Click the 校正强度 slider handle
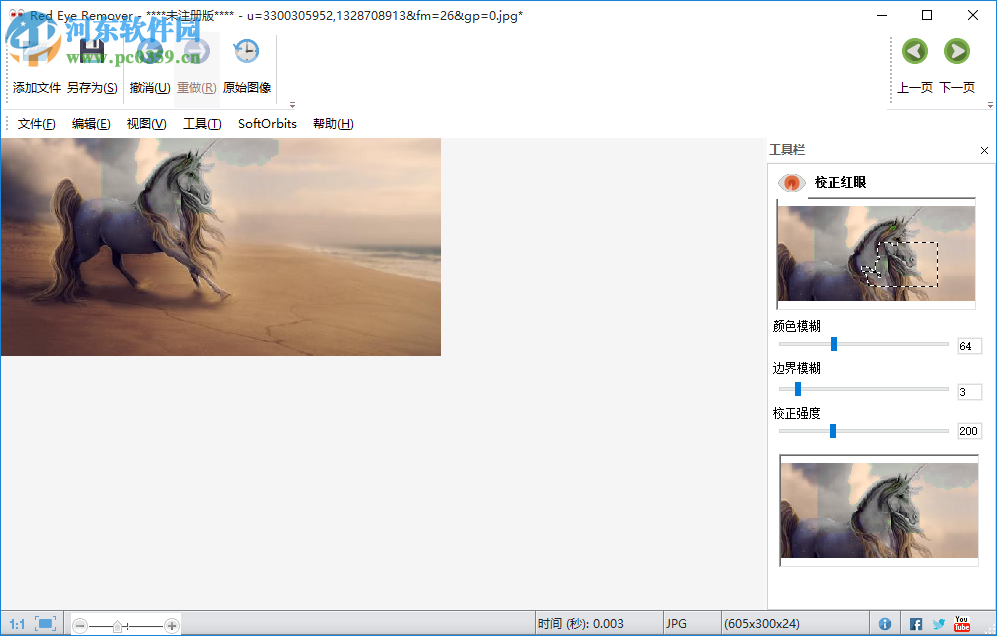The height and width of the screenshot is (636, 997). tap(832, 431)
